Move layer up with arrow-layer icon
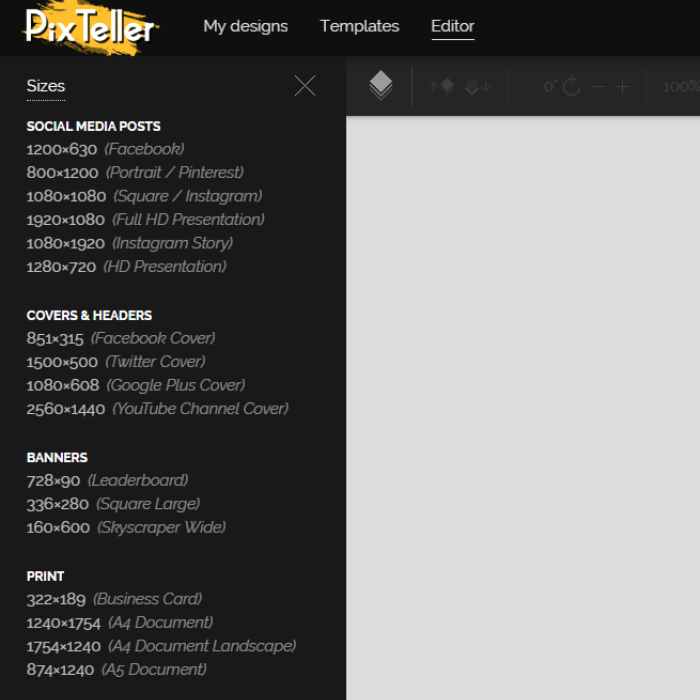700x700 pixels. [441, 86]
